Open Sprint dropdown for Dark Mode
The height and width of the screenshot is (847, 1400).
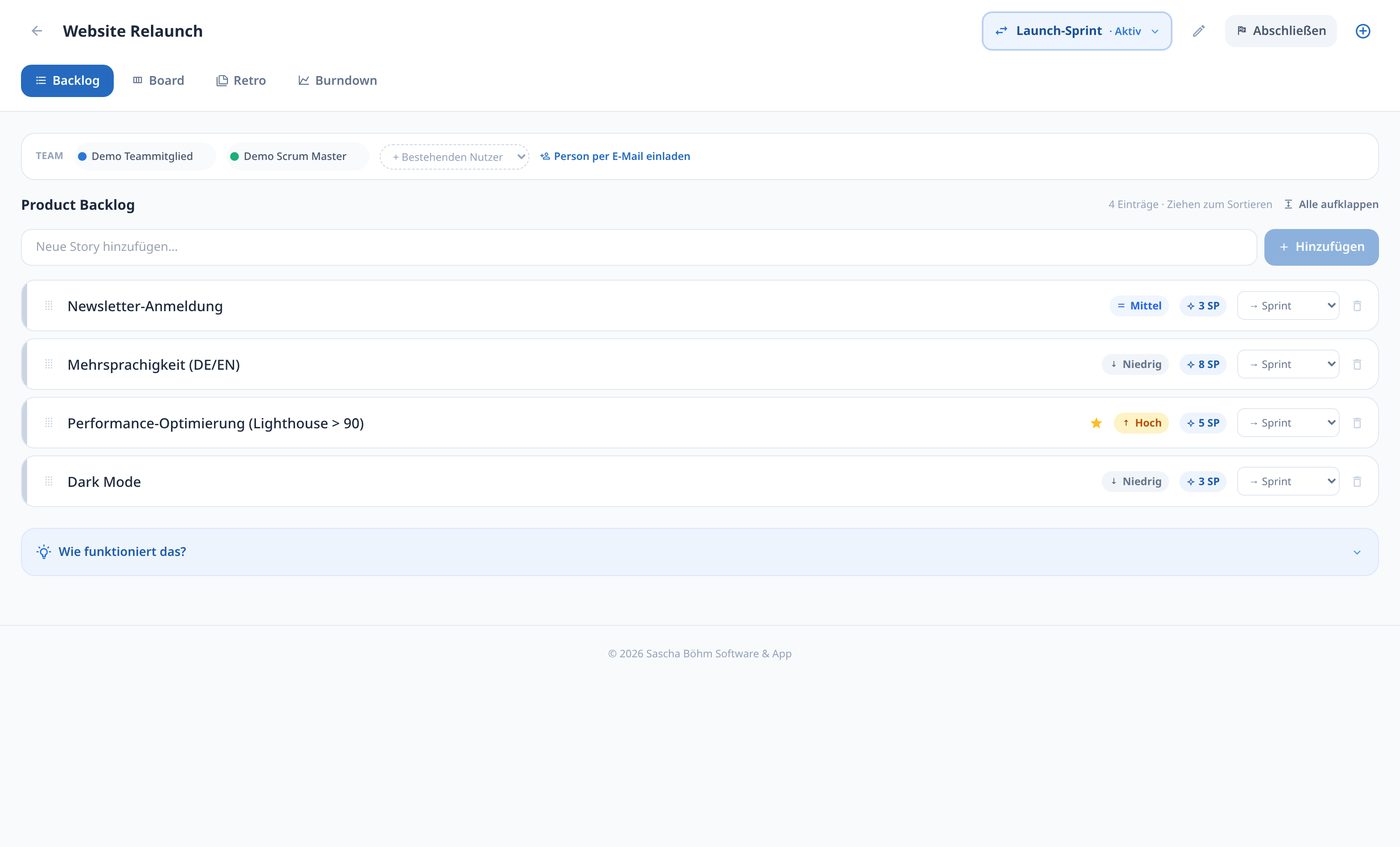(1288, 482)
